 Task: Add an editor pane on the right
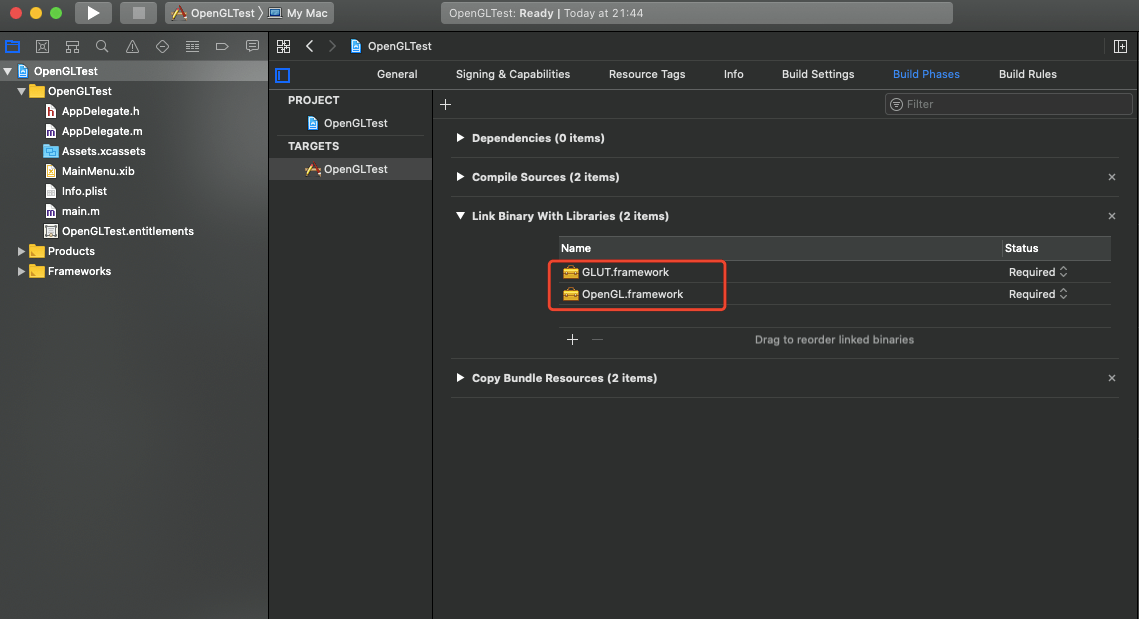tap(1120, 46)
